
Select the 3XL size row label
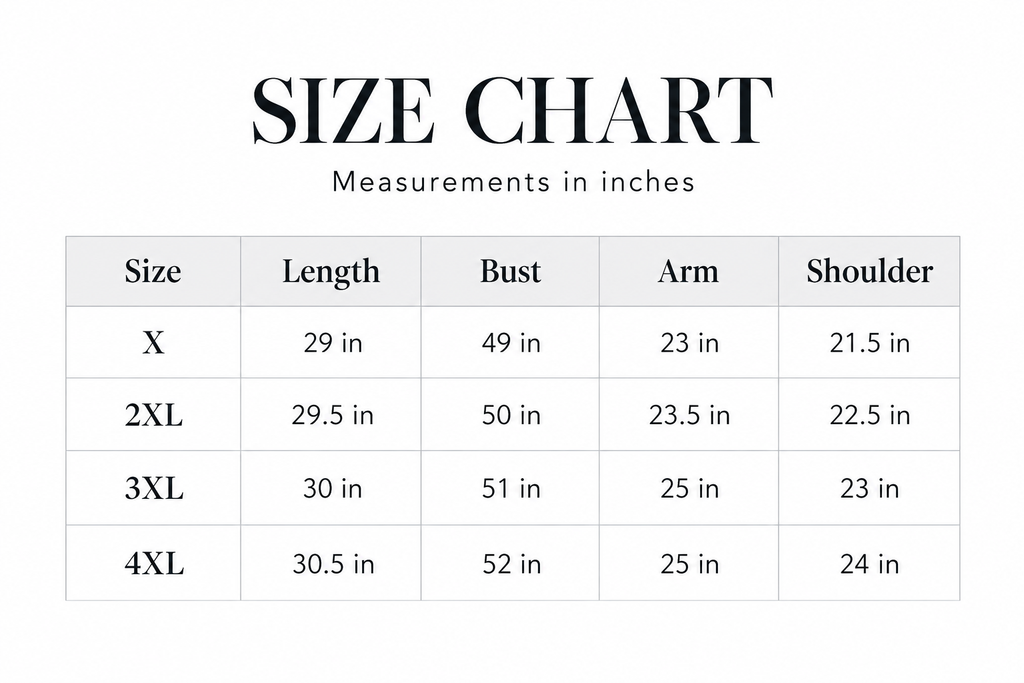coord(153,488)
